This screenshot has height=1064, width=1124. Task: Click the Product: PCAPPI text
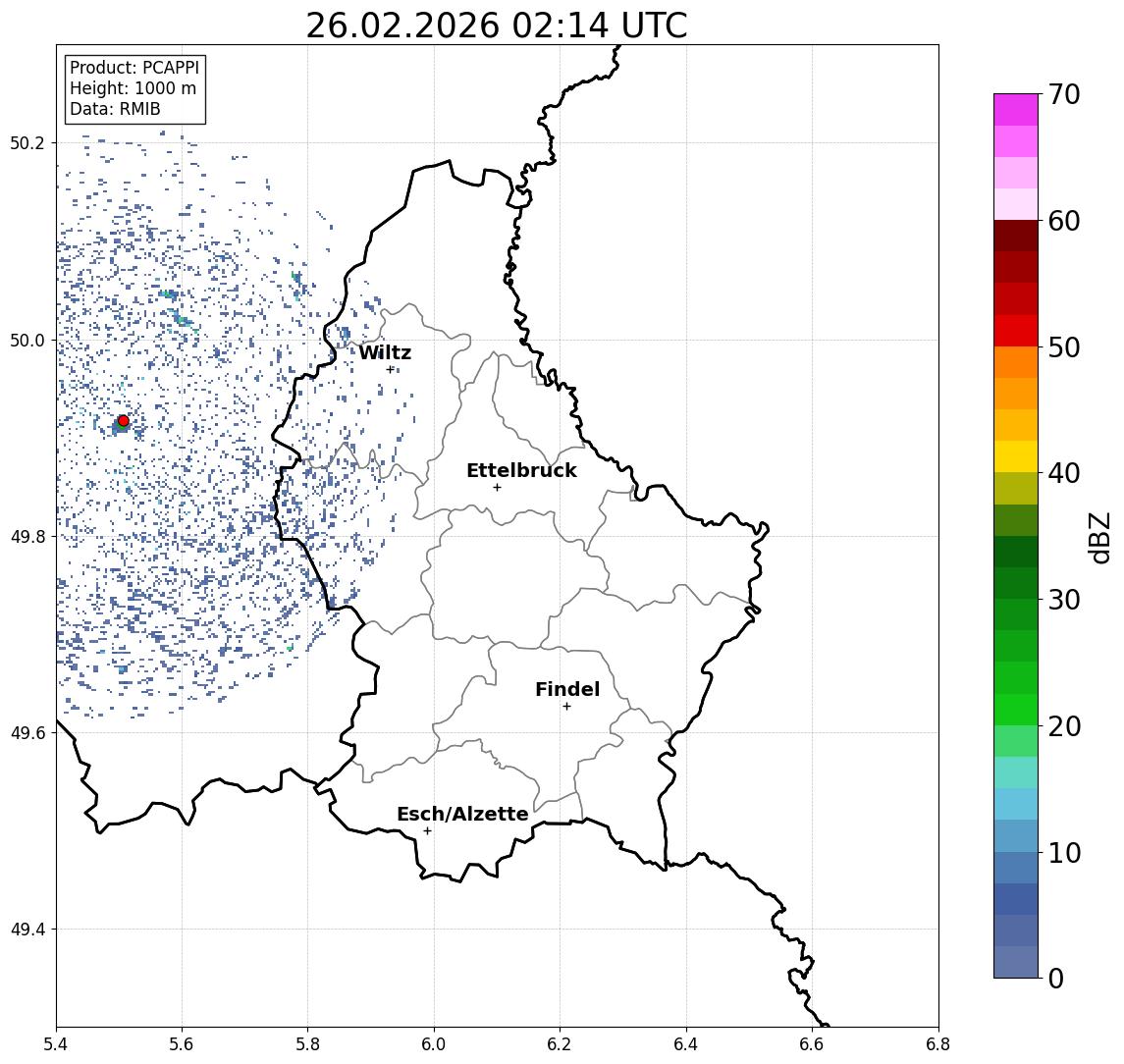pyautogui.click(x=134, y=68)
